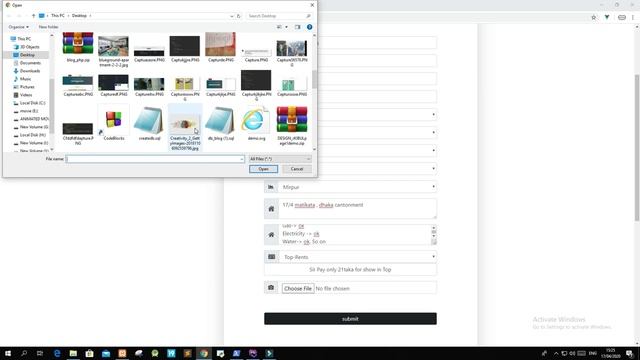This screenshot has height=360, width=640.
Task: Click the home icon beside address field
Action: pos(271,209)
